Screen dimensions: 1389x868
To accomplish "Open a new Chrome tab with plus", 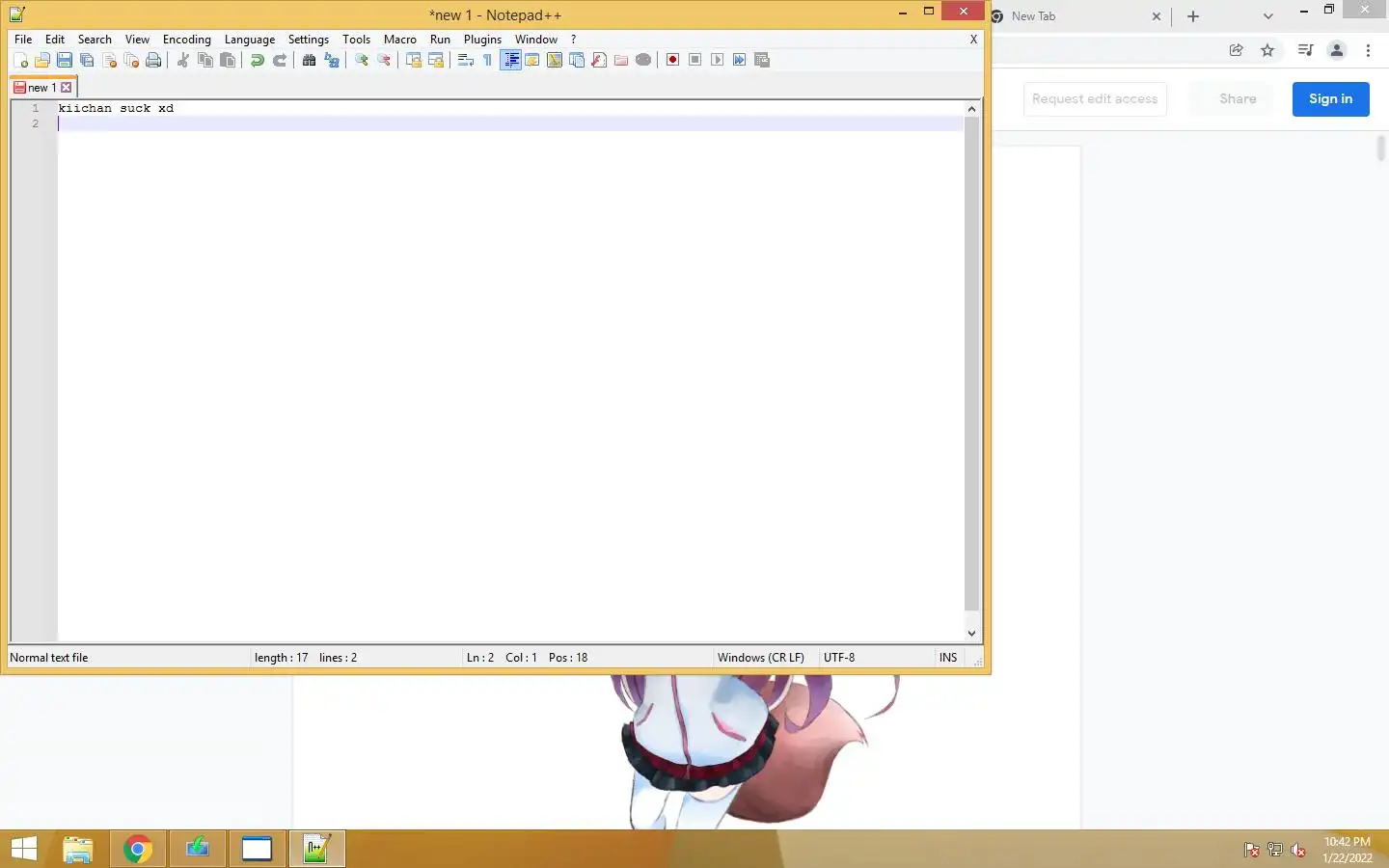I will (x=1193, y=16).
